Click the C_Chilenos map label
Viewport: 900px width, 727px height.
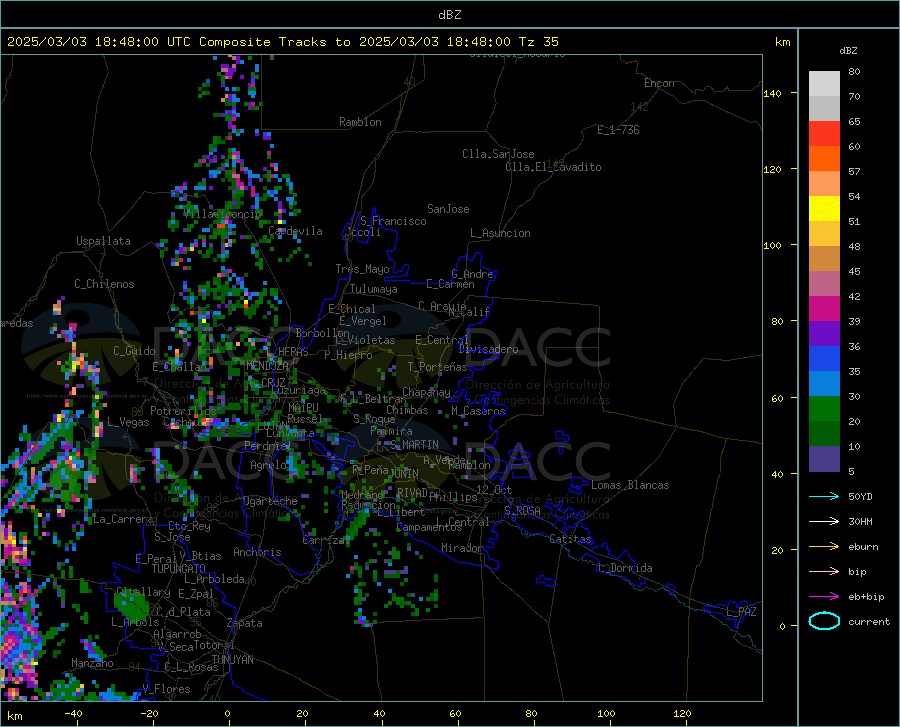coord(104,284)
